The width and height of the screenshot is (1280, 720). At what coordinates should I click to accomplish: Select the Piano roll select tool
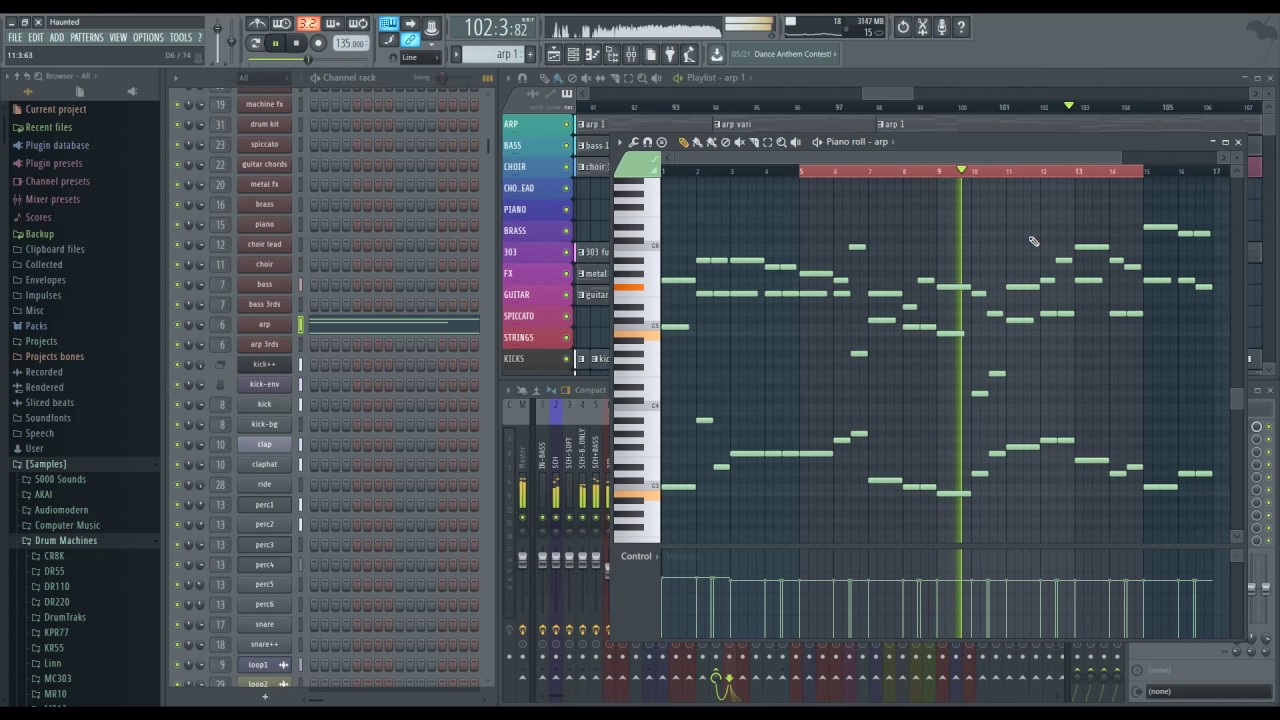pyautogui.click(x=767, y=142)
